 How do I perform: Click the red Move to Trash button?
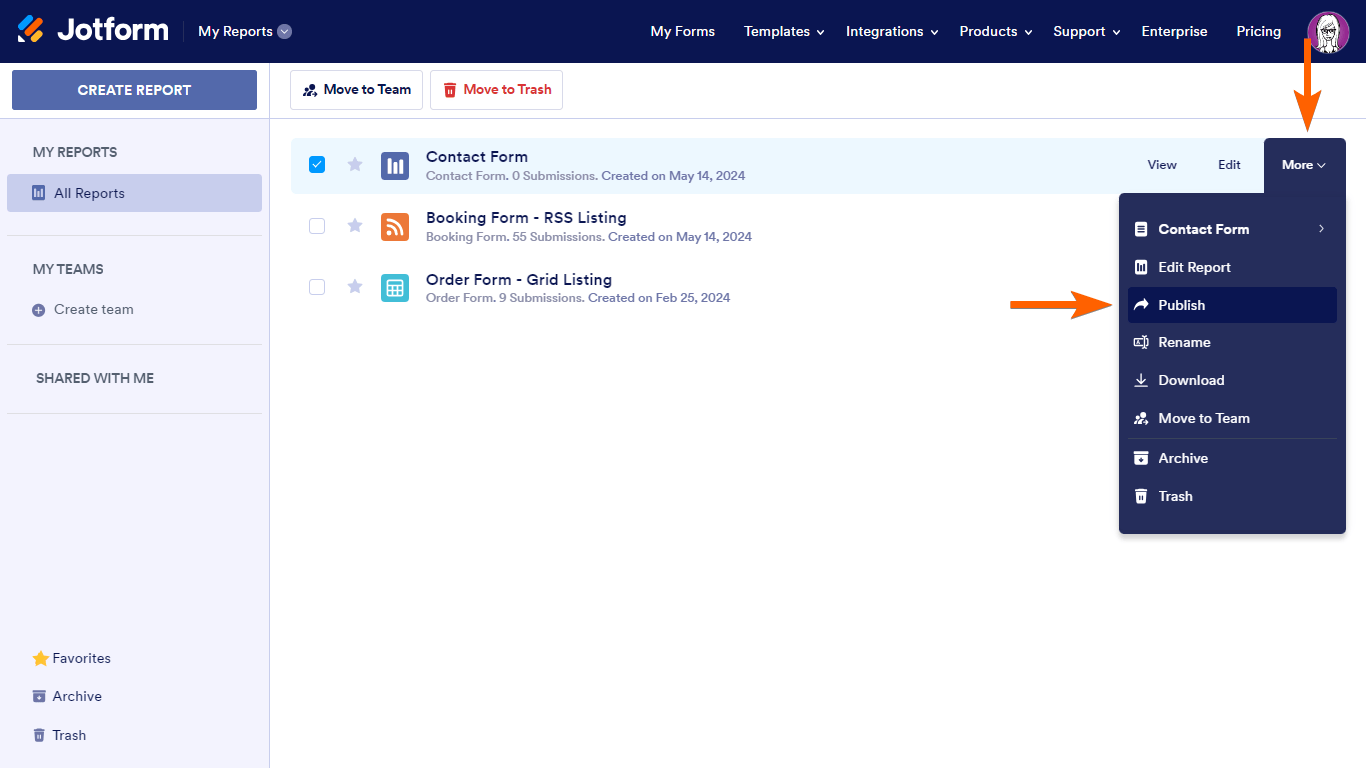[496, 90]
